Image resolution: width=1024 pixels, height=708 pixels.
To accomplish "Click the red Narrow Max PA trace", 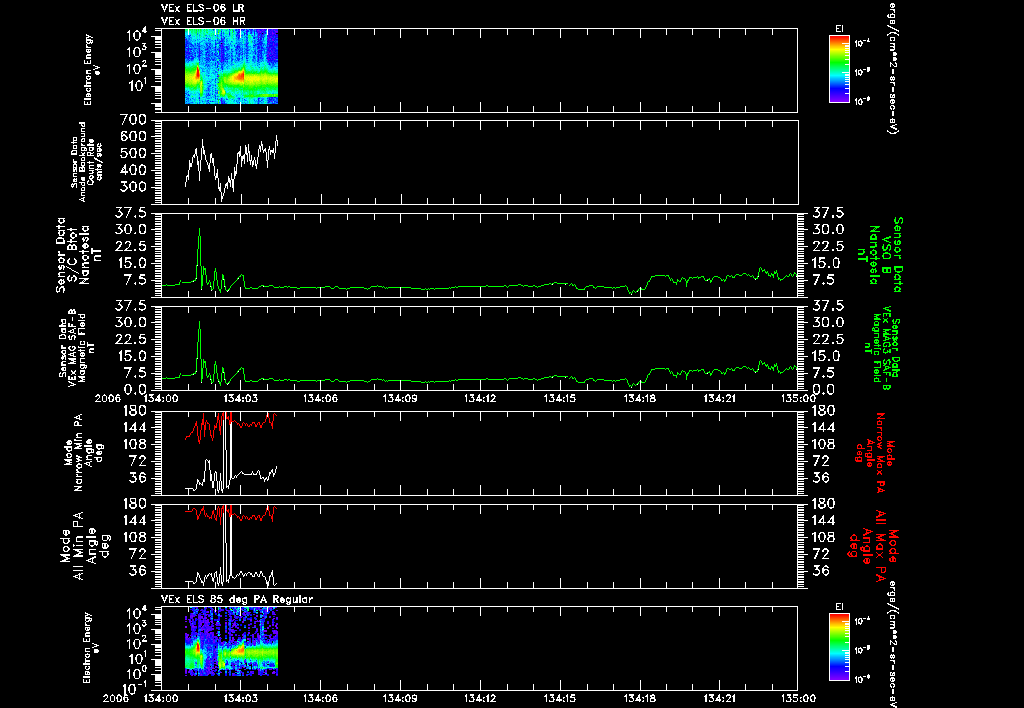I will point(231,425).
